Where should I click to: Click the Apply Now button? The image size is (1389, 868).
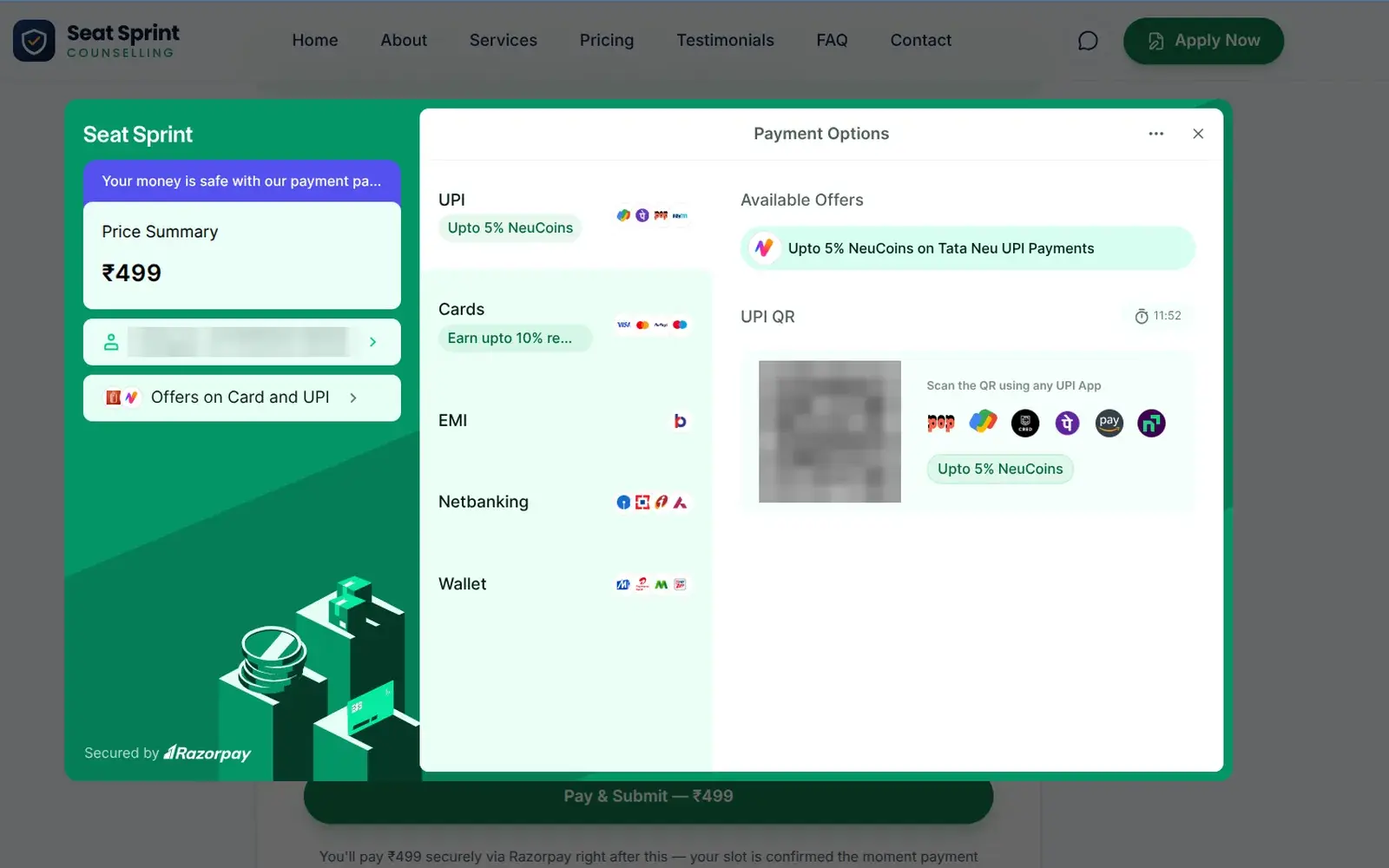(1203, 41)
